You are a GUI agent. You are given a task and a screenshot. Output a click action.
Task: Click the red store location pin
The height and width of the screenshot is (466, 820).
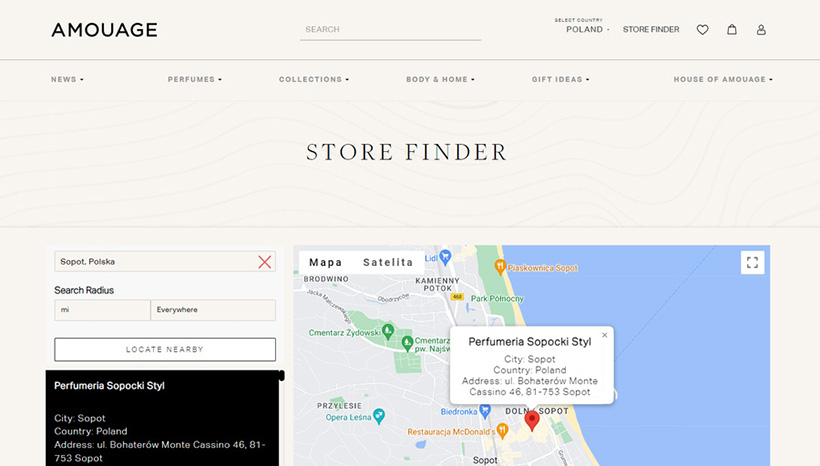[532, 419]
